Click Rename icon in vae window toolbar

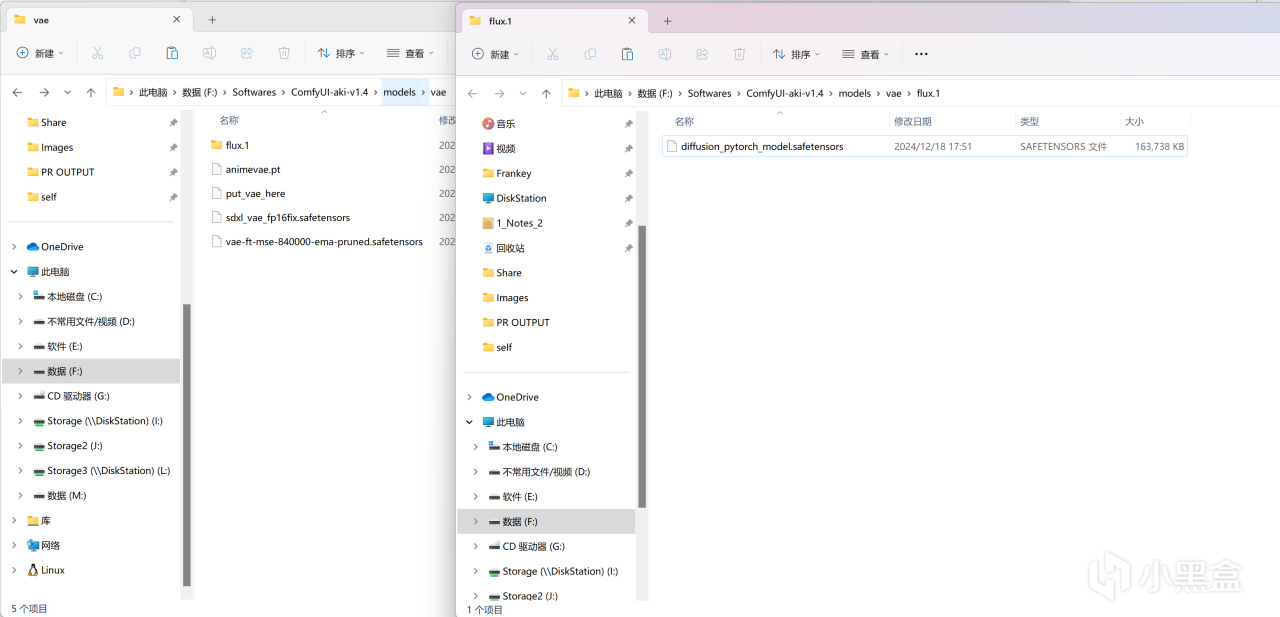click(209, 53)
